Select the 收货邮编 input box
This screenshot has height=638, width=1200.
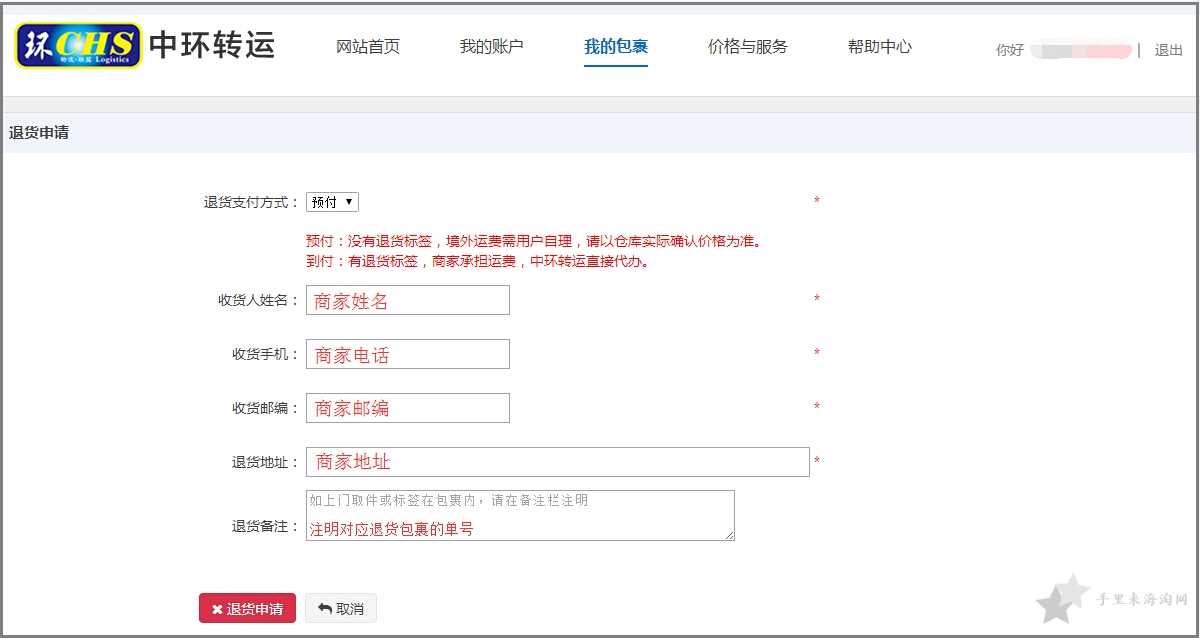click(x=408, y=408)
